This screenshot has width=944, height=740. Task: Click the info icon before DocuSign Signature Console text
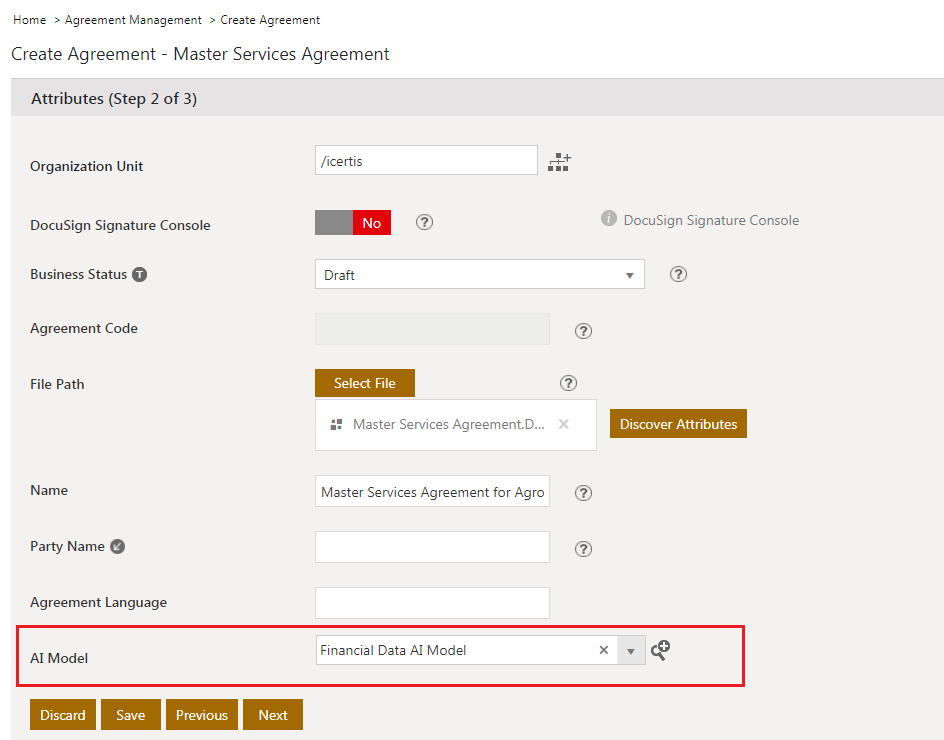coord(608,218)
